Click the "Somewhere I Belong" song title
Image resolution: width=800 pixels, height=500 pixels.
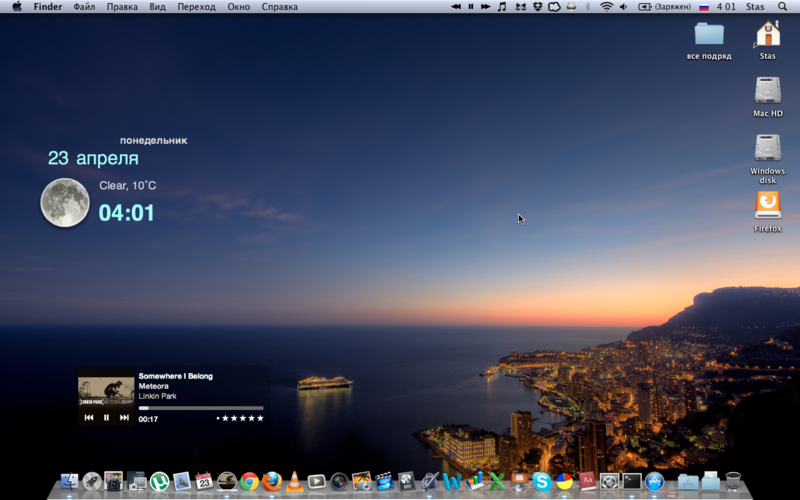(176, 376)
